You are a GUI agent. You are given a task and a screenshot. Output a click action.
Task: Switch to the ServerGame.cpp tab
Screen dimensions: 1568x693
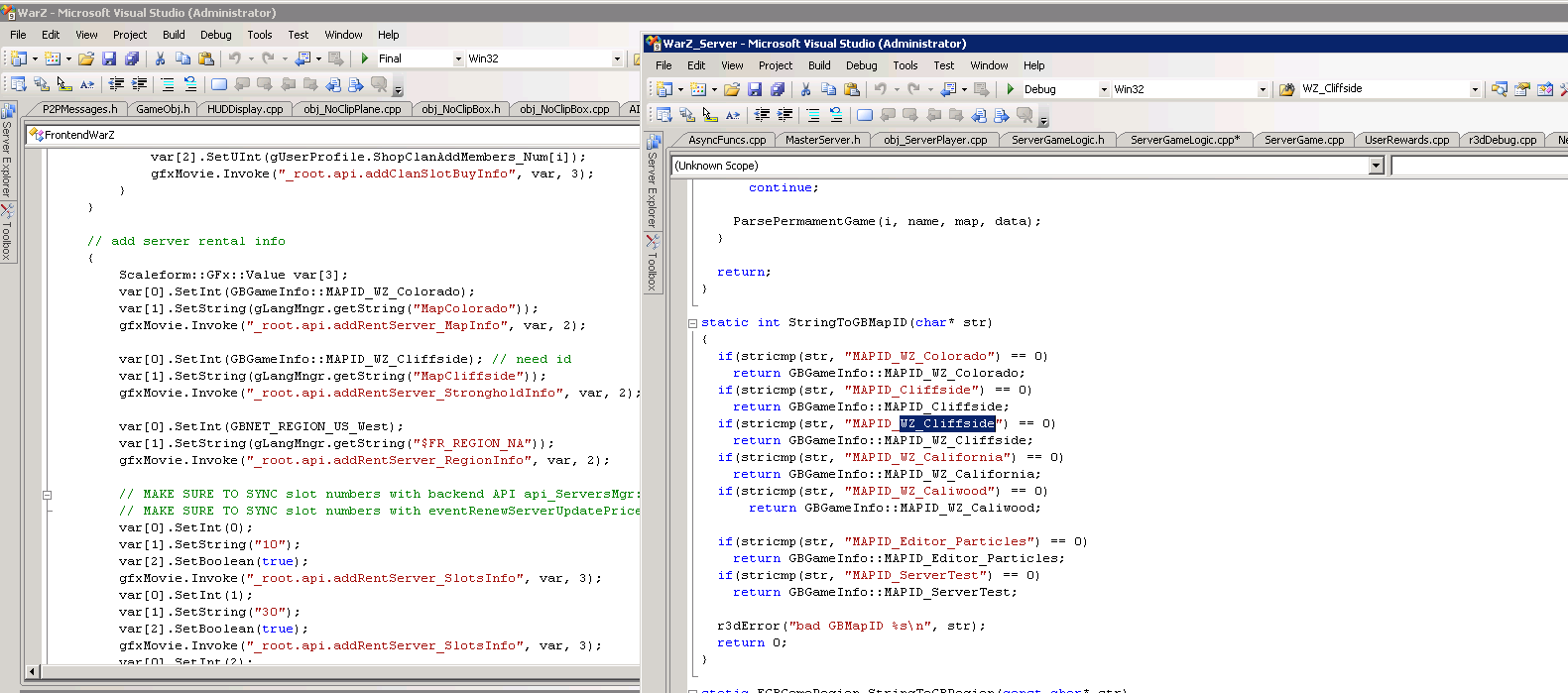(1303, 140)
